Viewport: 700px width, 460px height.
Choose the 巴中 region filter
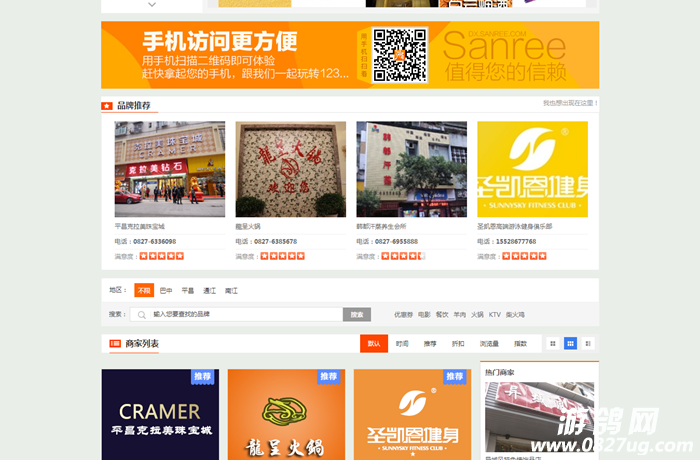pyautogui.click(x=166, y=290)
